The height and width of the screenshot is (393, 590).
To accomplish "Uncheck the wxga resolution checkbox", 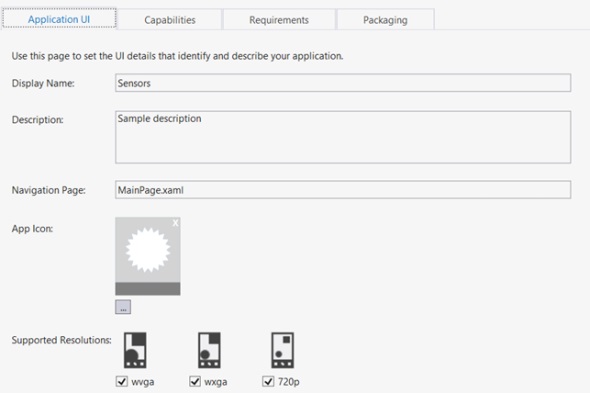I will click(x=195, y=381).
